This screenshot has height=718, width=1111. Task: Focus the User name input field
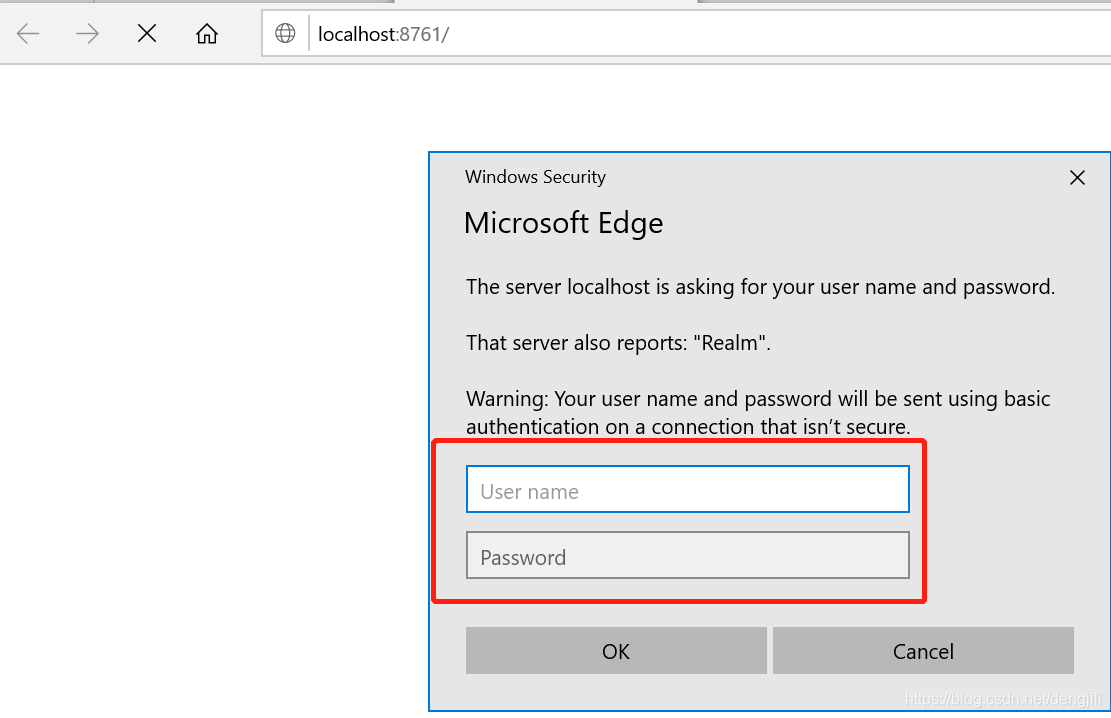pos(687,489)
